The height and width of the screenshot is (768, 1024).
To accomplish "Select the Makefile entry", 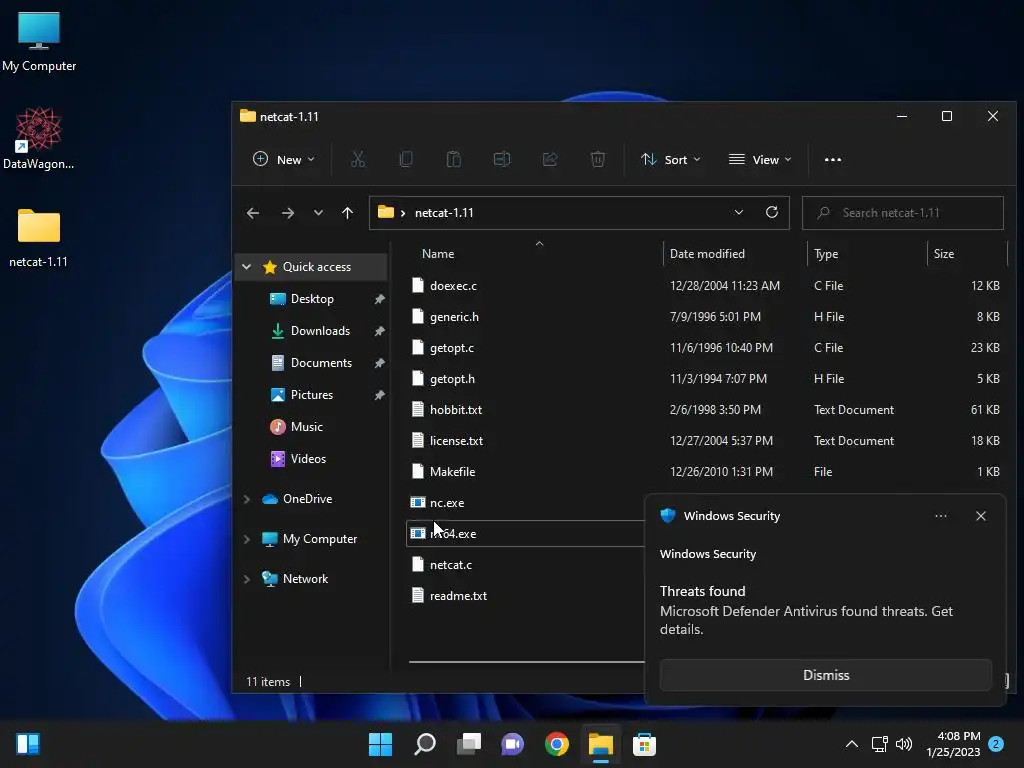I will [452, 472].
